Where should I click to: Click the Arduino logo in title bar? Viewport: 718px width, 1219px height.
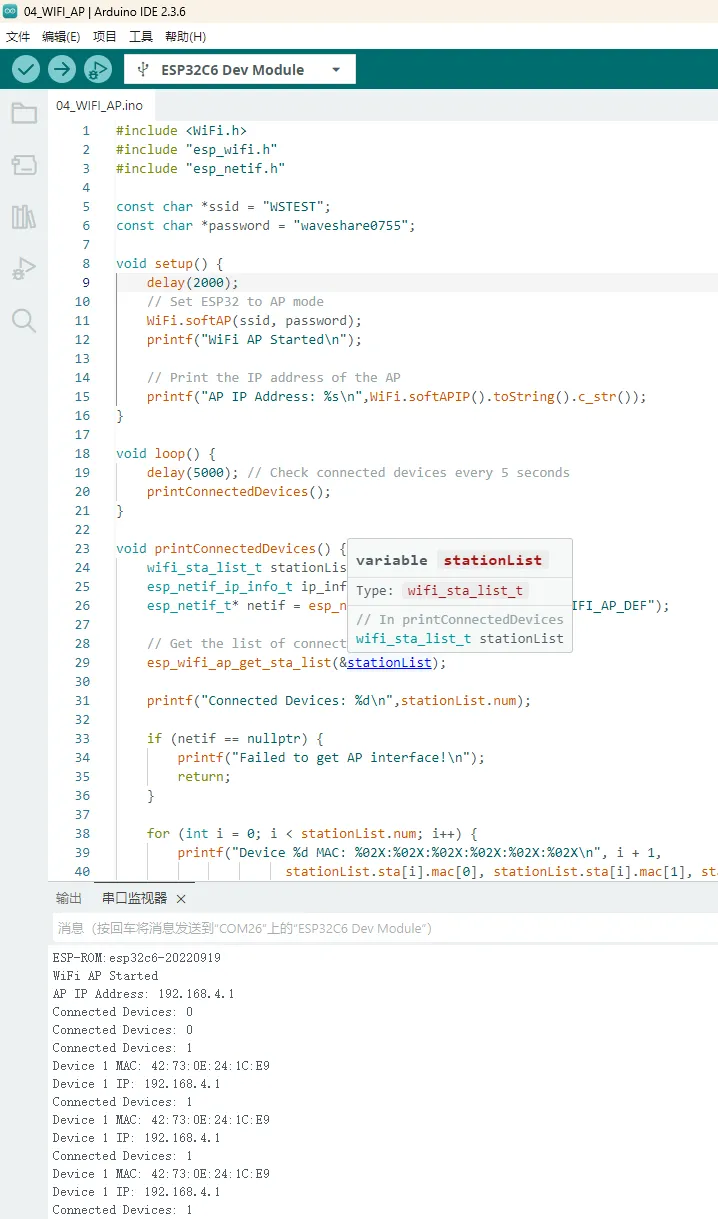click(11, 12)
